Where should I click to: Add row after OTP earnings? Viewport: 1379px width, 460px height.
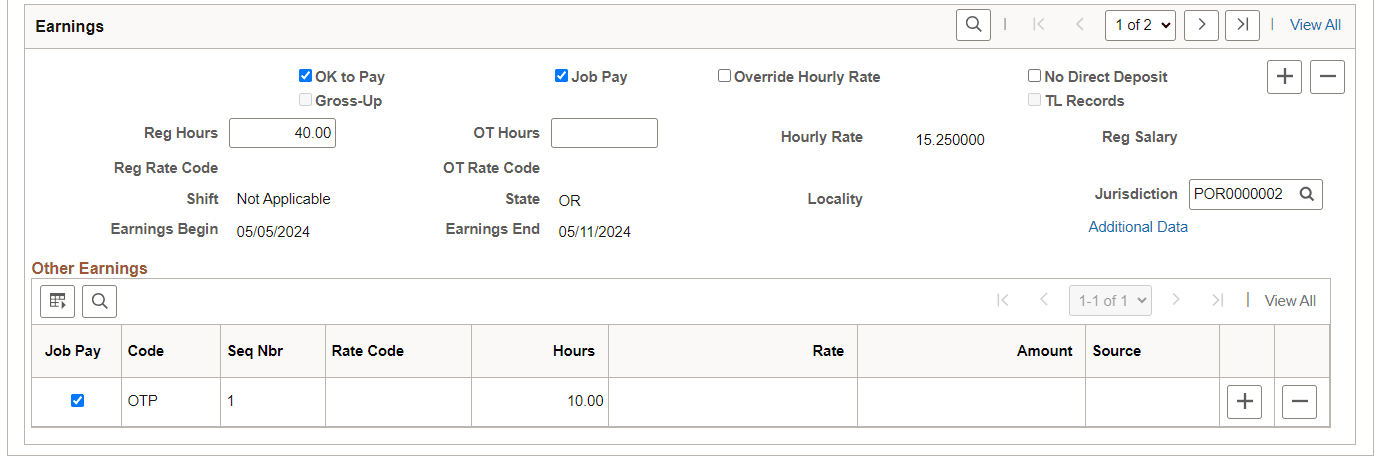pyautogui.click(x=1244, y=401)
